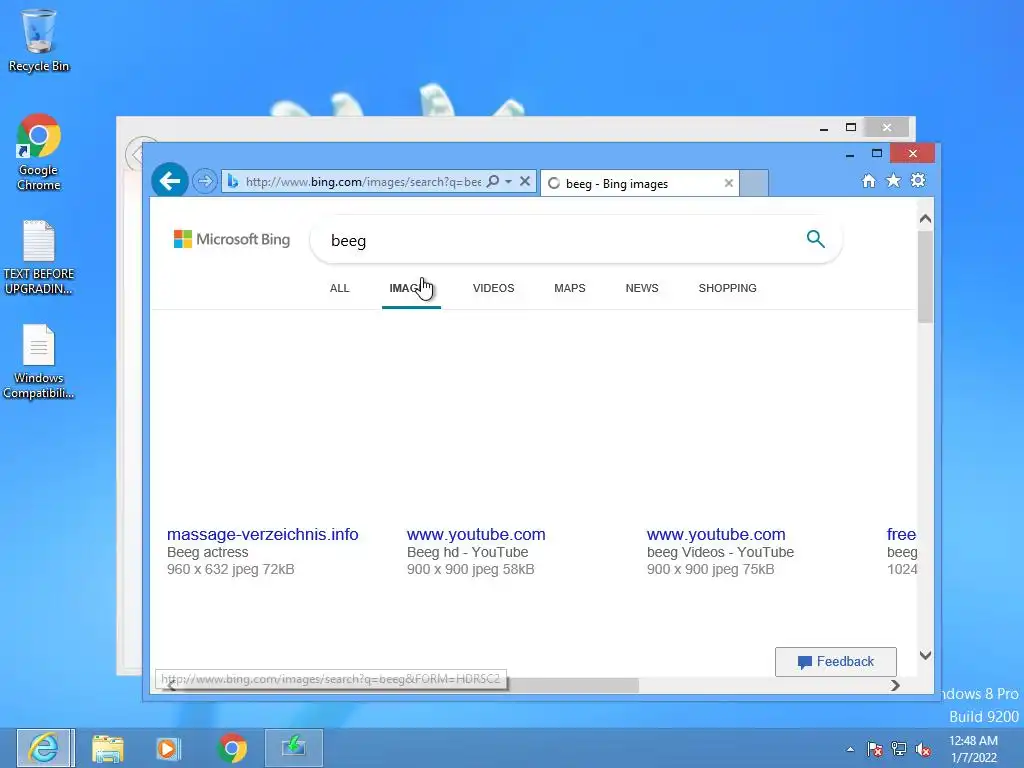1024x768 pixels.
Task: Close the background browser window
Action: point(886,127)
